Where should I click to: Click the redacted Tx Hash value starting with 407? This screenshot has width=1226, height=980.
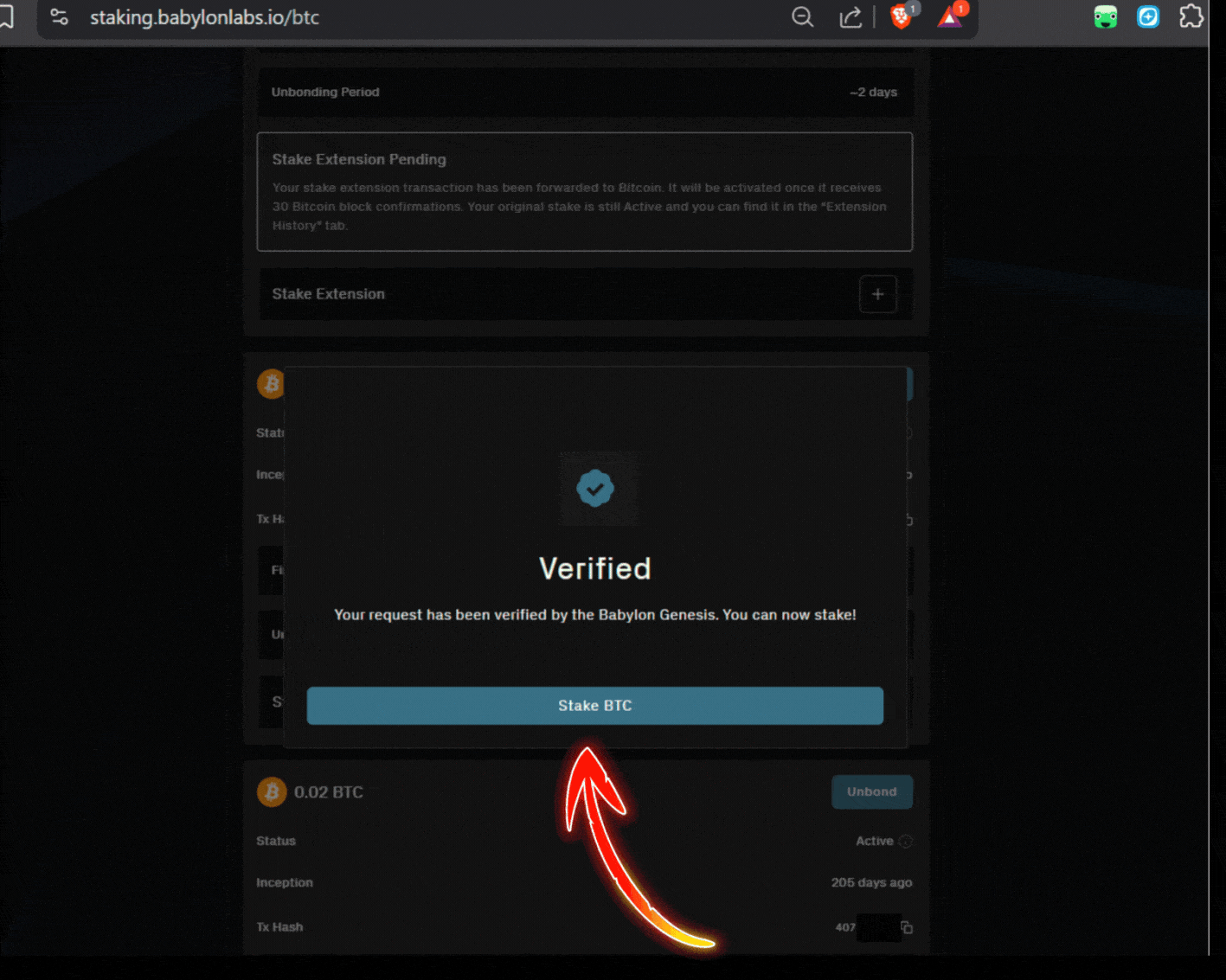click(x=878, y=927)
